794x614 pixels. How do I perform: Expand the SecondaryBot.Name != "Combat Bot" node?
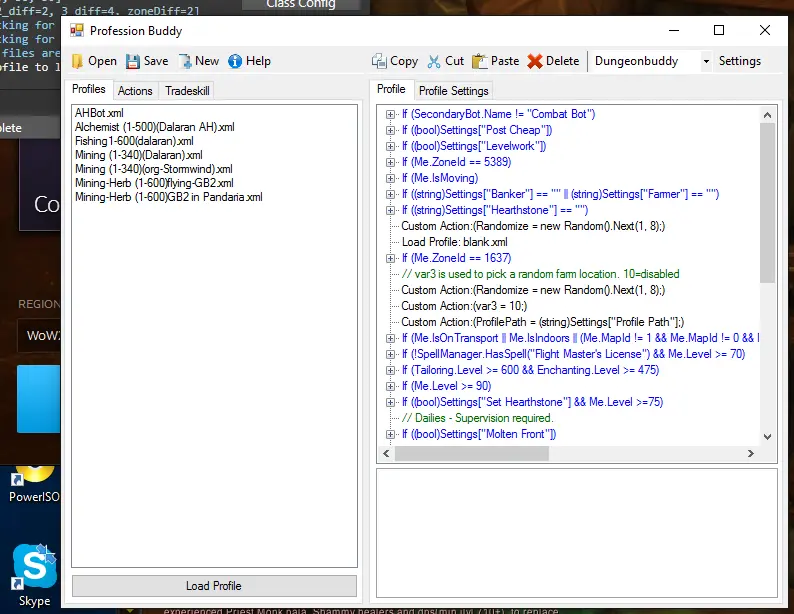pyautogui.click(x=390, y=114)
